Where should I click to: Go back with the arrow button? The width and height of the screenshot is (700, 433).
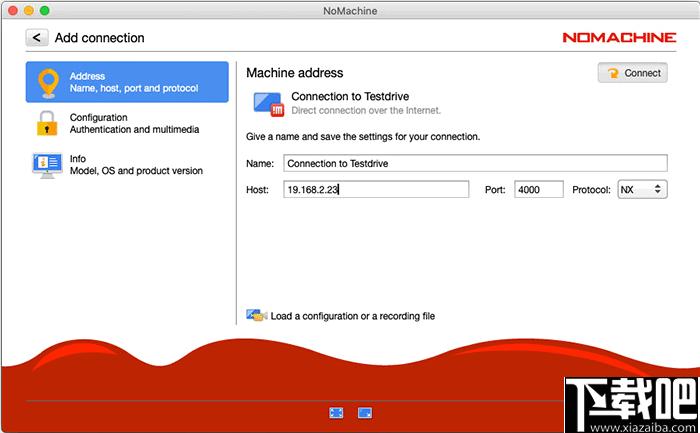[37, 37]
